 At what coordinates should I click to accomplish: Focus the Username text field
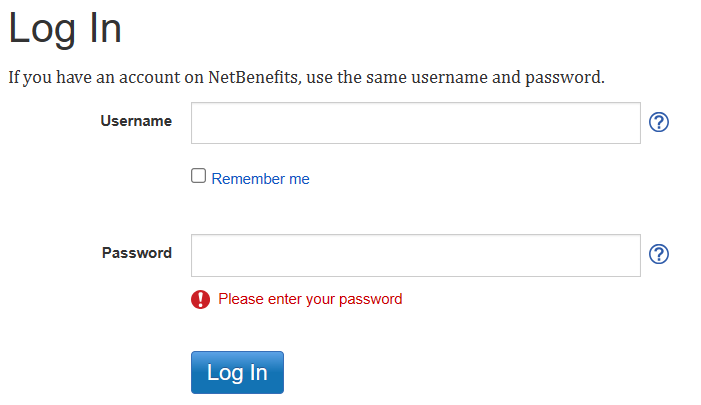[x=415, y=123]
